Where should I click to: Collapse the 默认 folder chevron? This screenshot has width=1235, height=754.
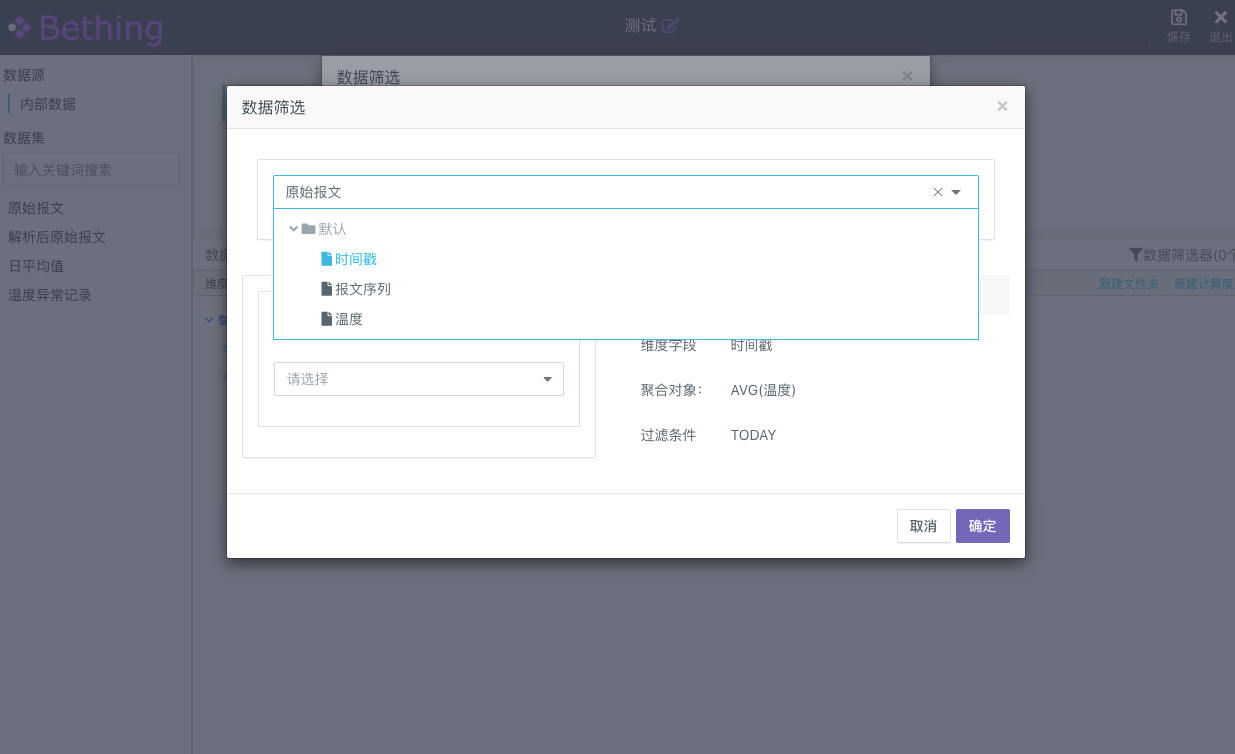tap(294, 229)
